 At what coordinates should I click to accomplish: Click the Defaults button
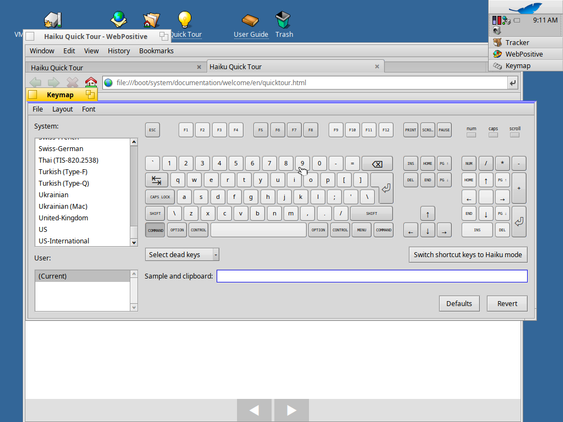(x=459, y=303)
